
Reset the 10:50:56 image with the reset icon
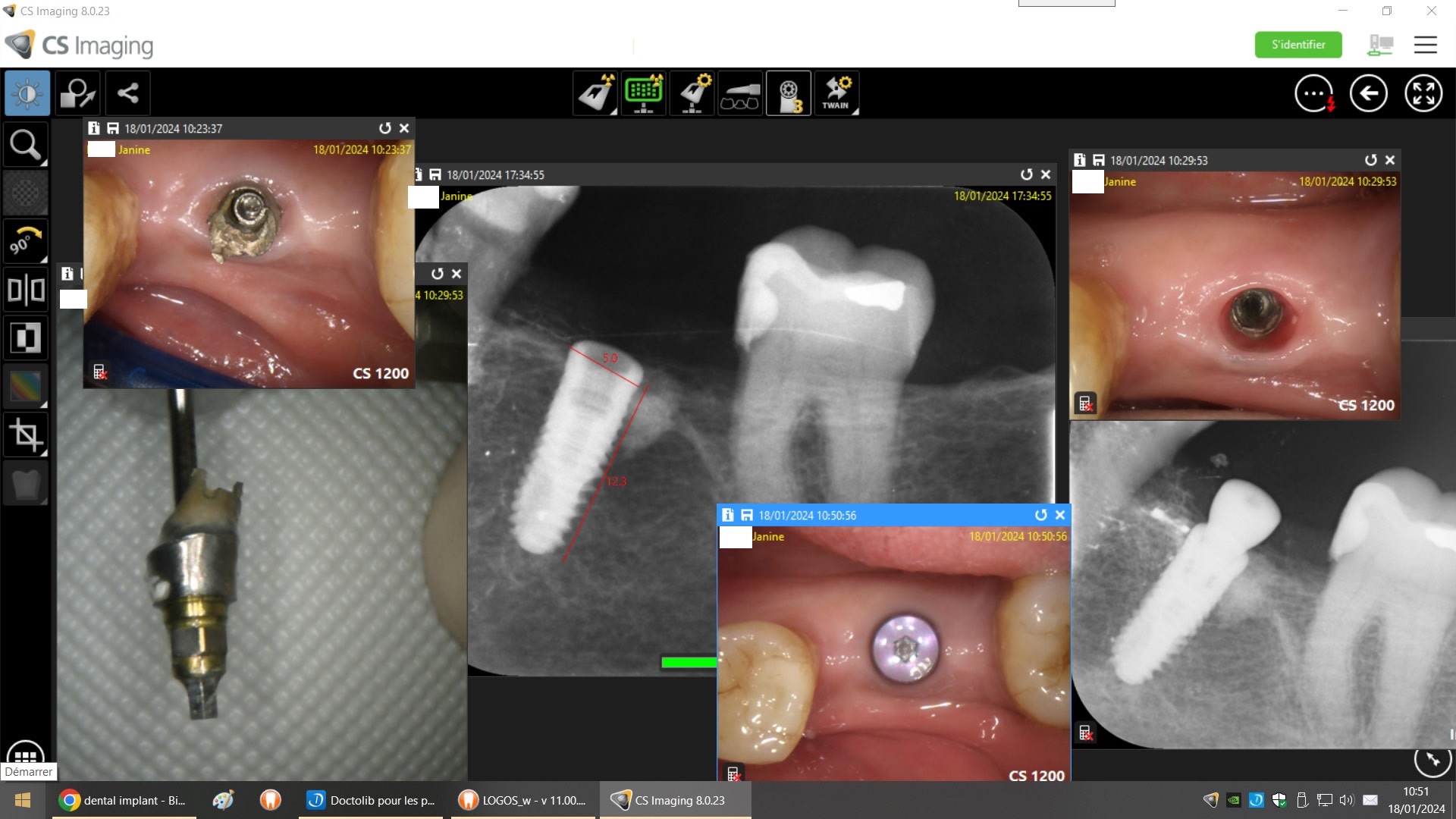tap(1040, 516)
